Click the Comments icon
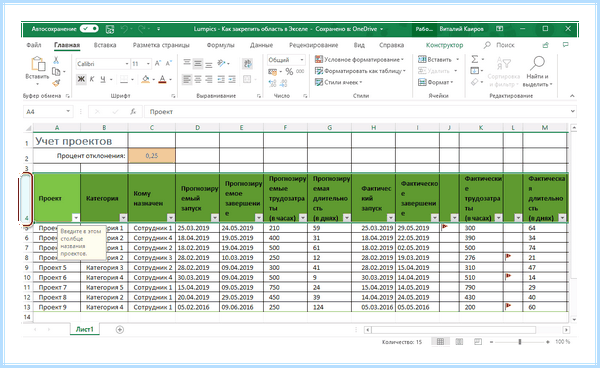600x368 pixels. pos(566,45)
